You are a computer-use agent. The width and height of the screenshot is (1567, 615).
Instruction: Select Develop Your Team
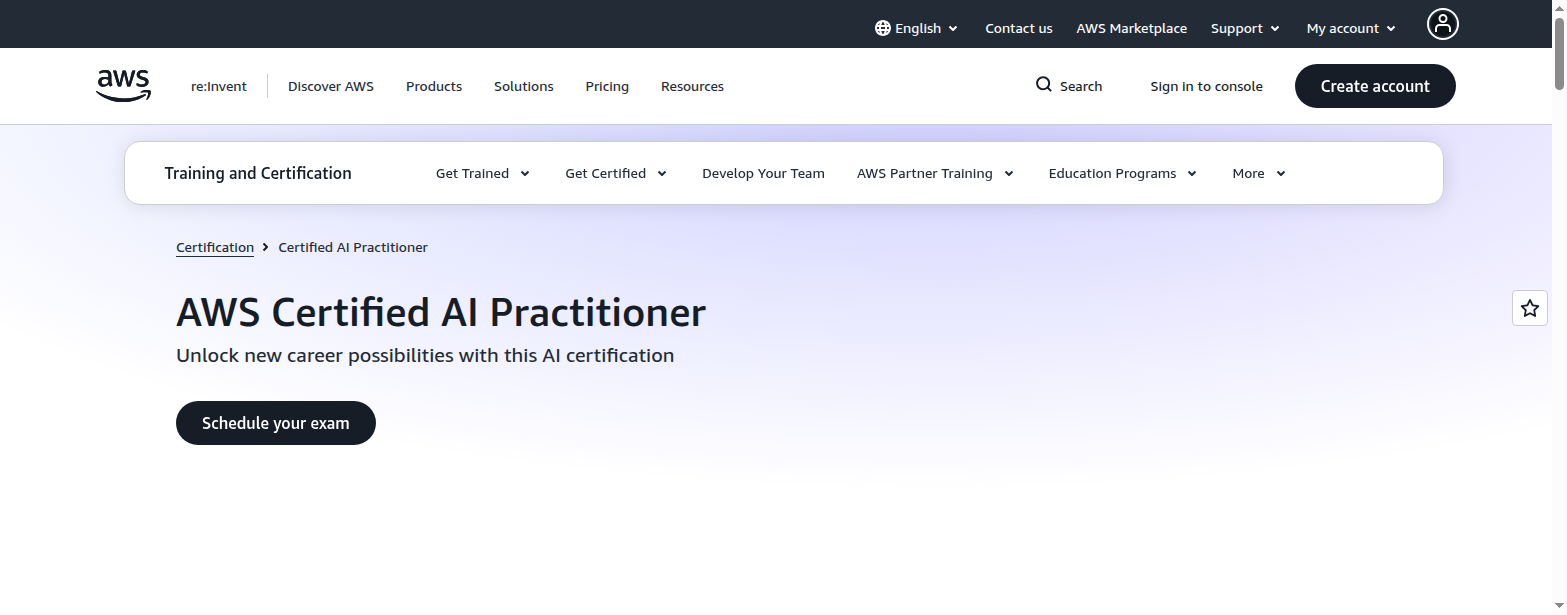pyautogui.click(x=763, y=173)
